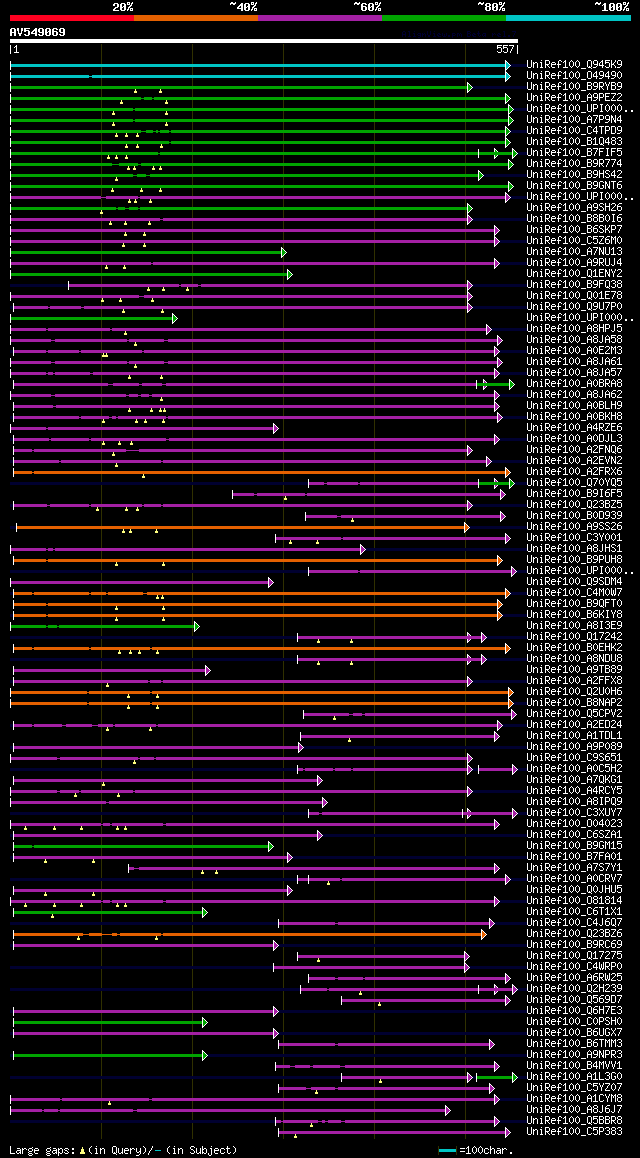Viewport: 640px width, 1158px height.
Task: Select the UniRef100_A9SS26 label
Action: point(574,527)
